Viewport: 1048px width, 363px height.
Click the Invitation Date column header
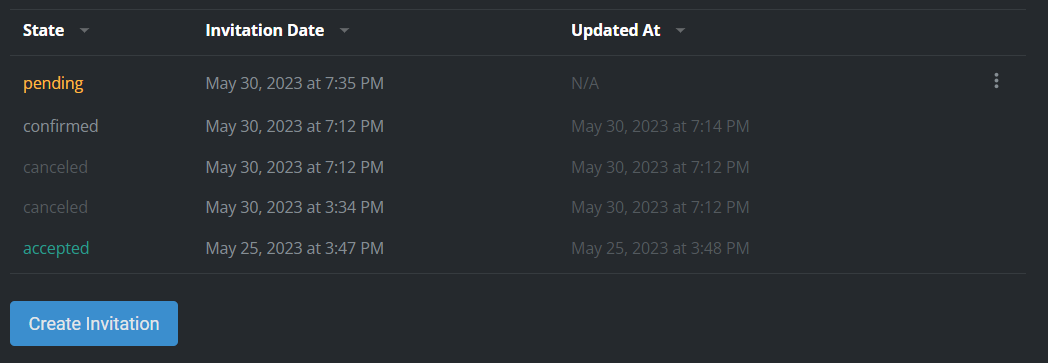tap(265, 30)
